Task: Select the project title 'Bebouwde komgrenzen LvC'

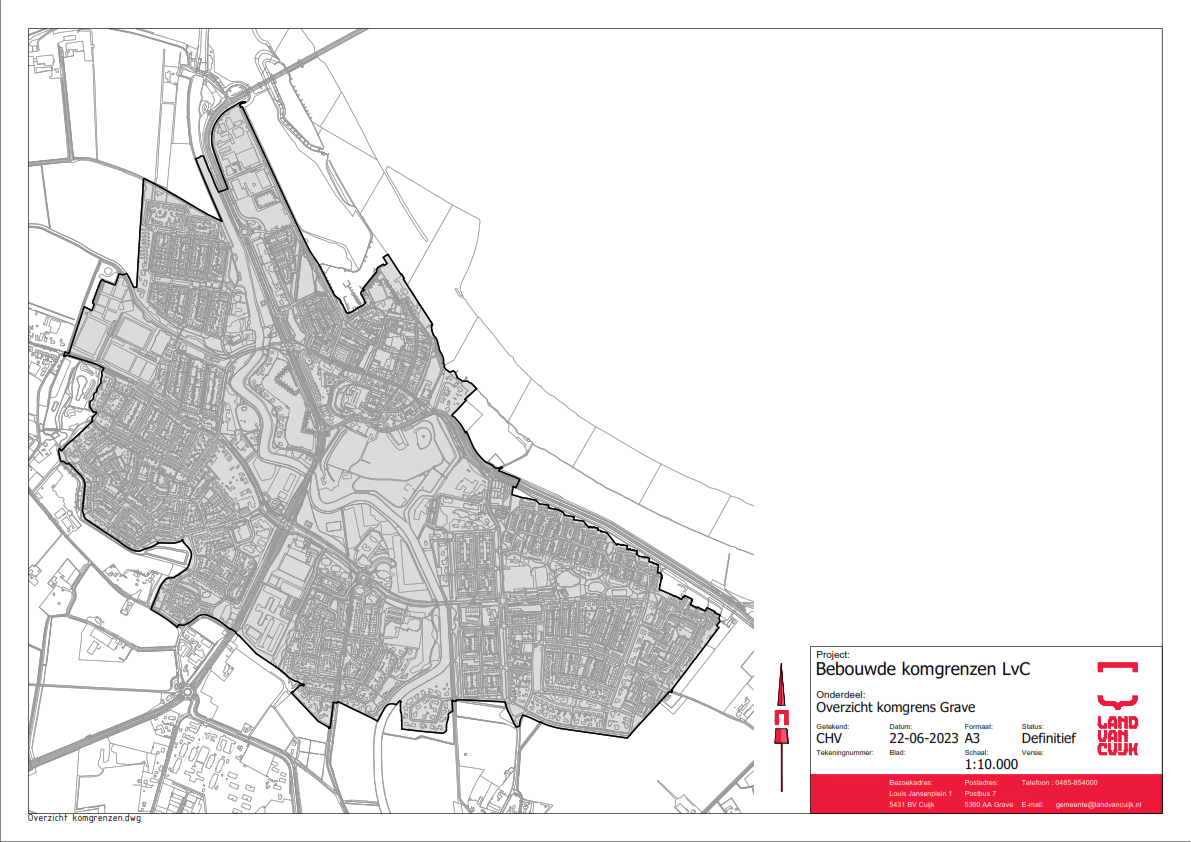Action: click(922, 669)
